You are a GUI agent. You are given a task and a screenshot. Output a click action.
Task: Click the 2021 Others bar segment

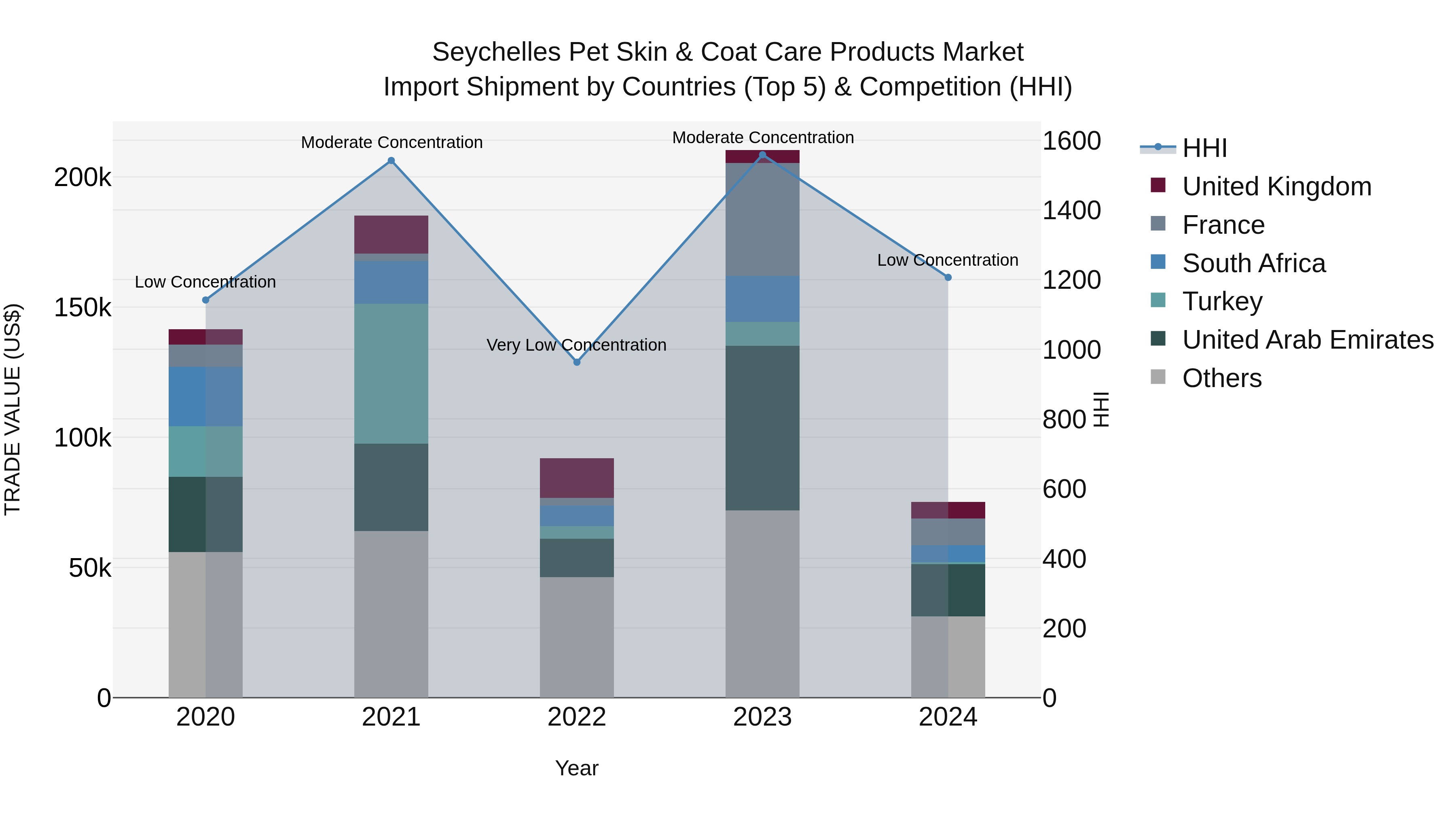click(391, 614)
